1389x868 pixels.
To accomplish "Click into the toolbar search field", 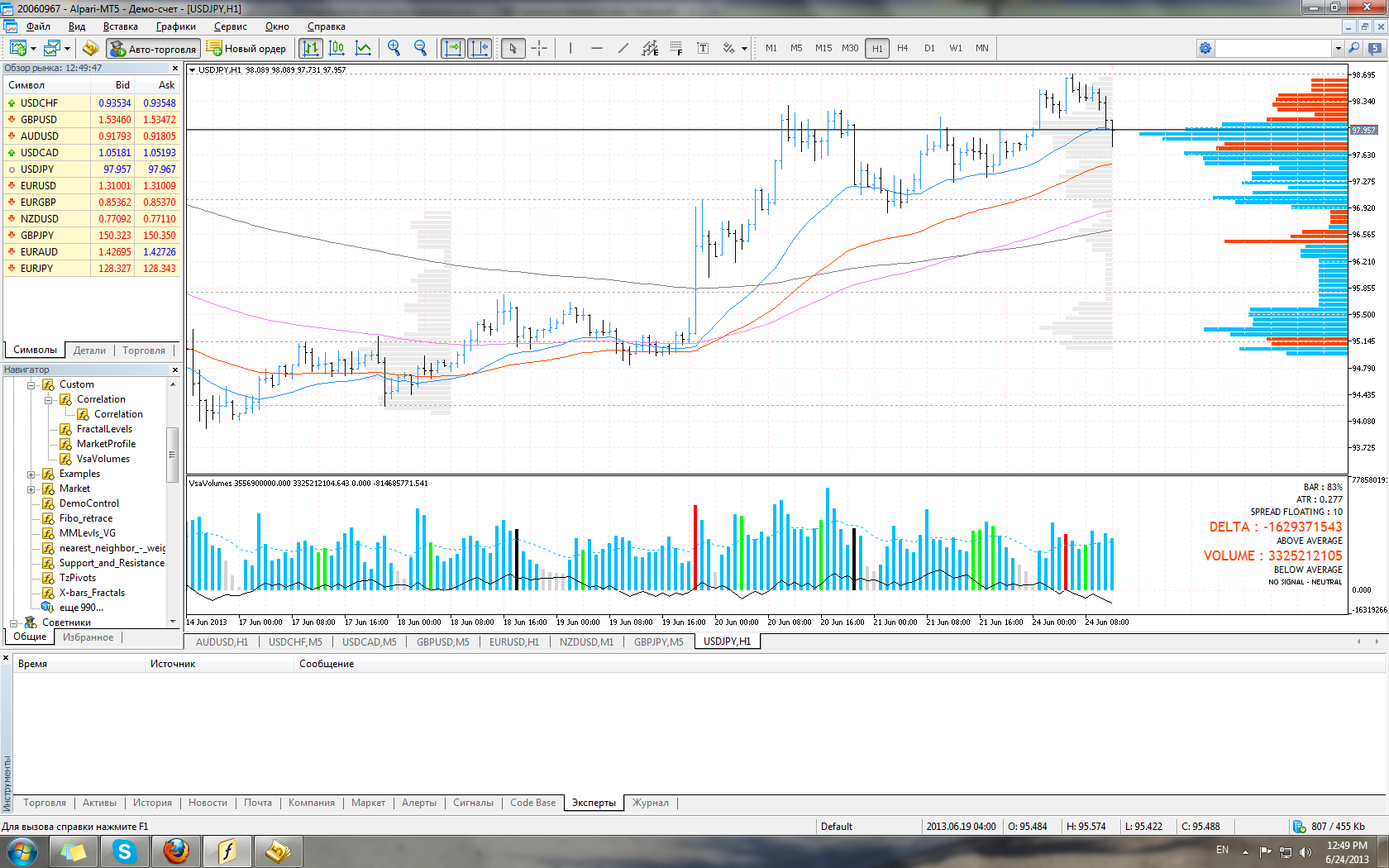I will [1273, 48].
